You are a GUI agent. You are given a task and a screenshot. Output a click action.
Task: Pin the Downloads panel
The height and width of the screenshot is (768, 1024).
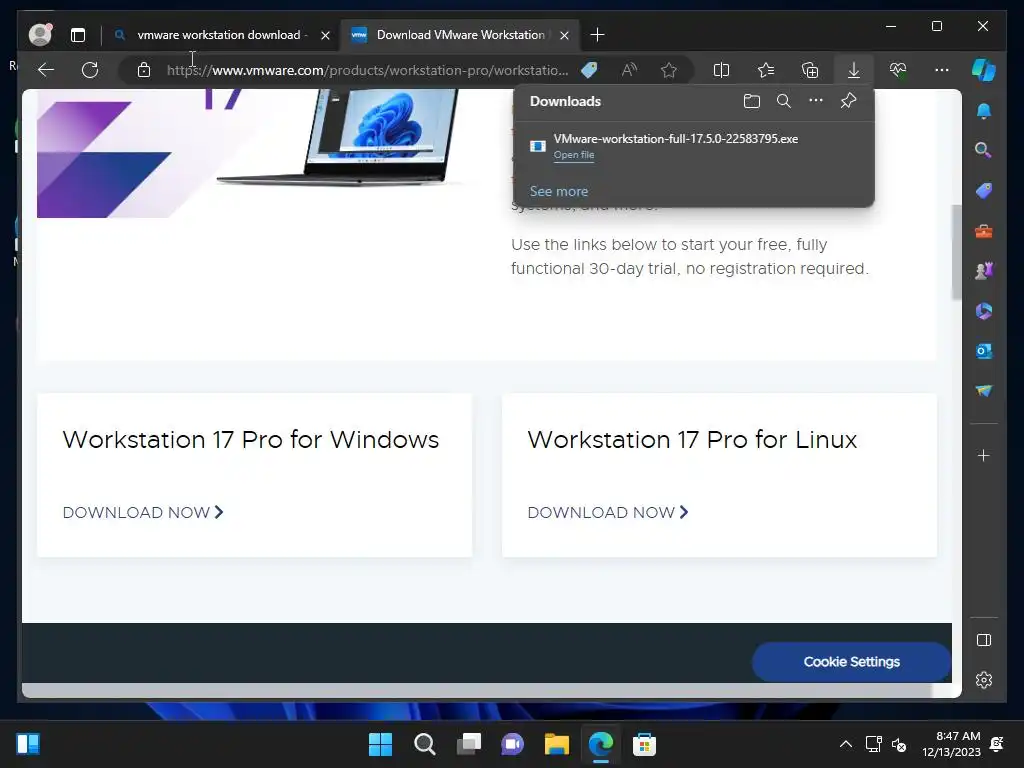coord(848,101)
